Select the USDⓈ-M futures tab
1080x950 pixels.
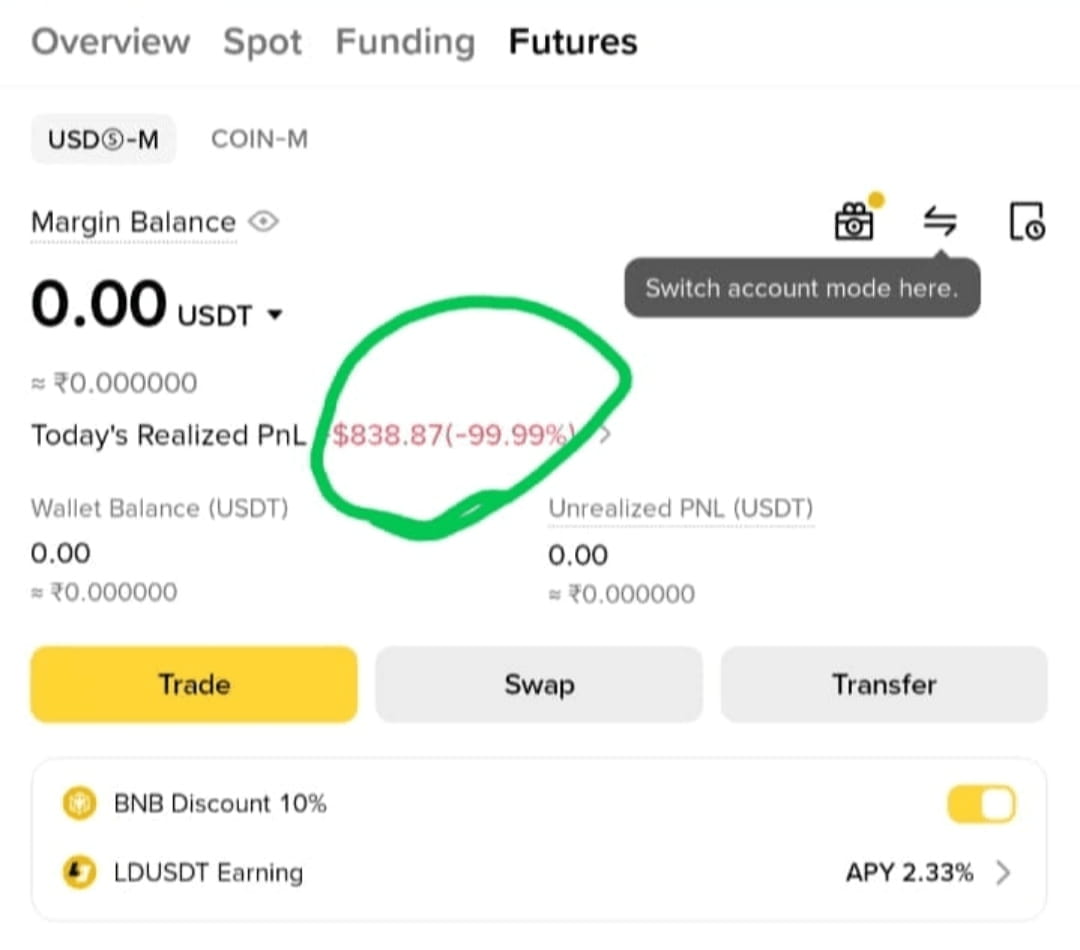[103, 139]
